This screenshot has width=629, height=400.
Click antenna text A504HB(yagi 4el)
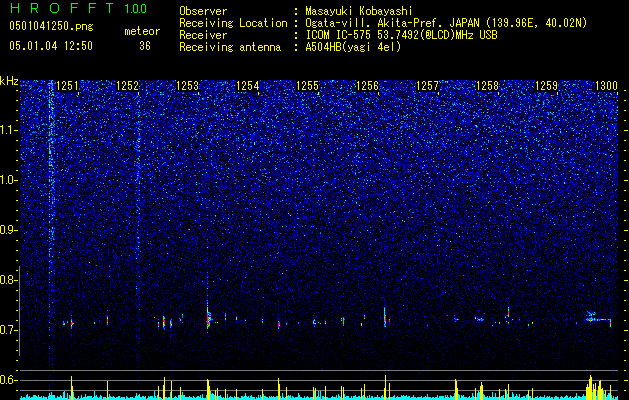point(353,47)
